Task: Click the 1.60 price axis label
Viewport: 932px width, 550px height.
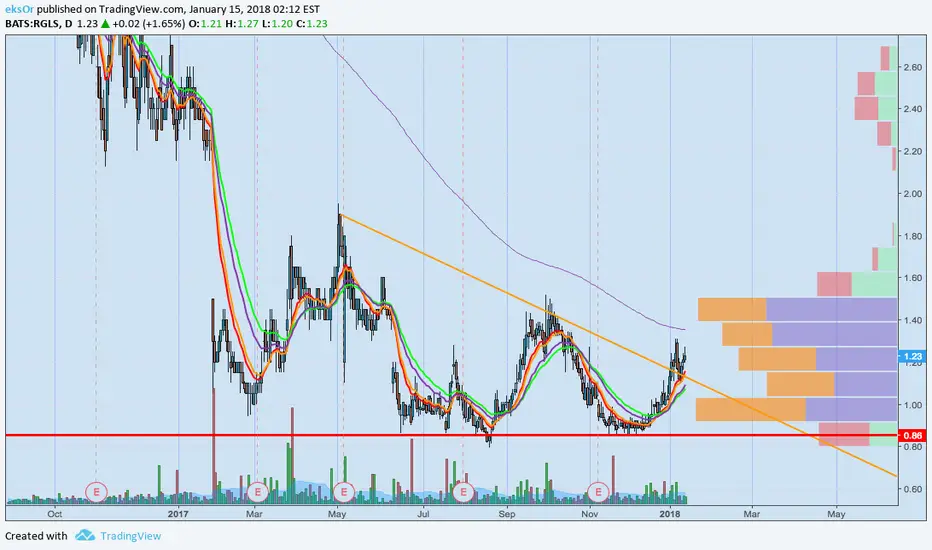Action: click(x=912, y=278)
